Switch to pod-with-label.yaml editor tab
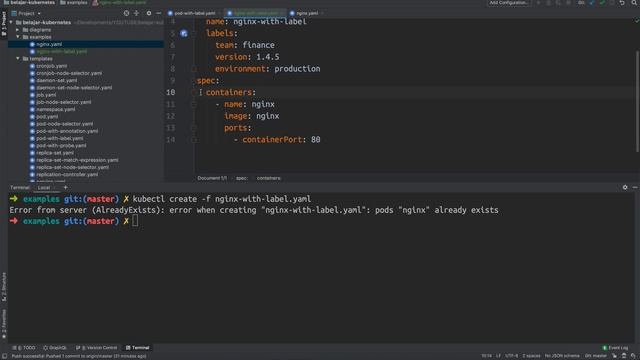Image resolution: width=640 pixels, height=360 pixels. (x=194, y=13)
